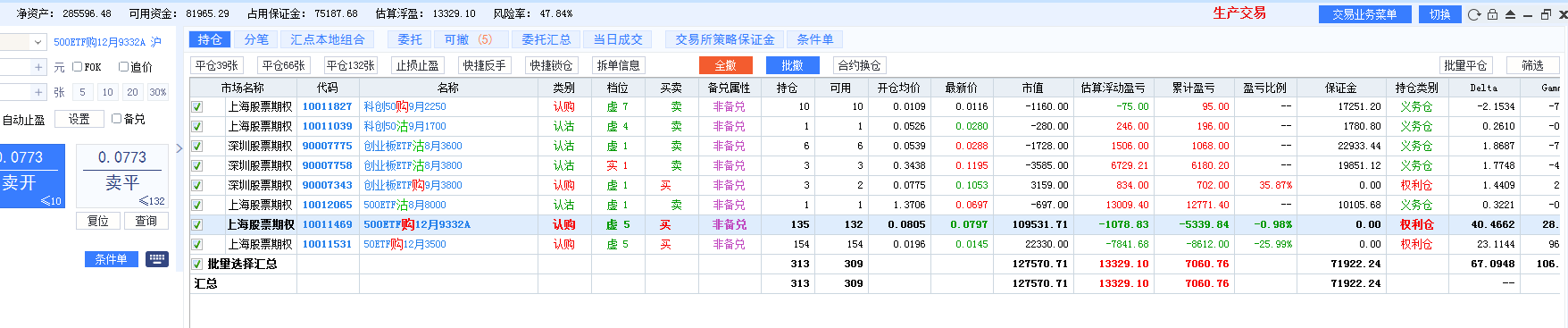Click the 筛选 button

1533,65
